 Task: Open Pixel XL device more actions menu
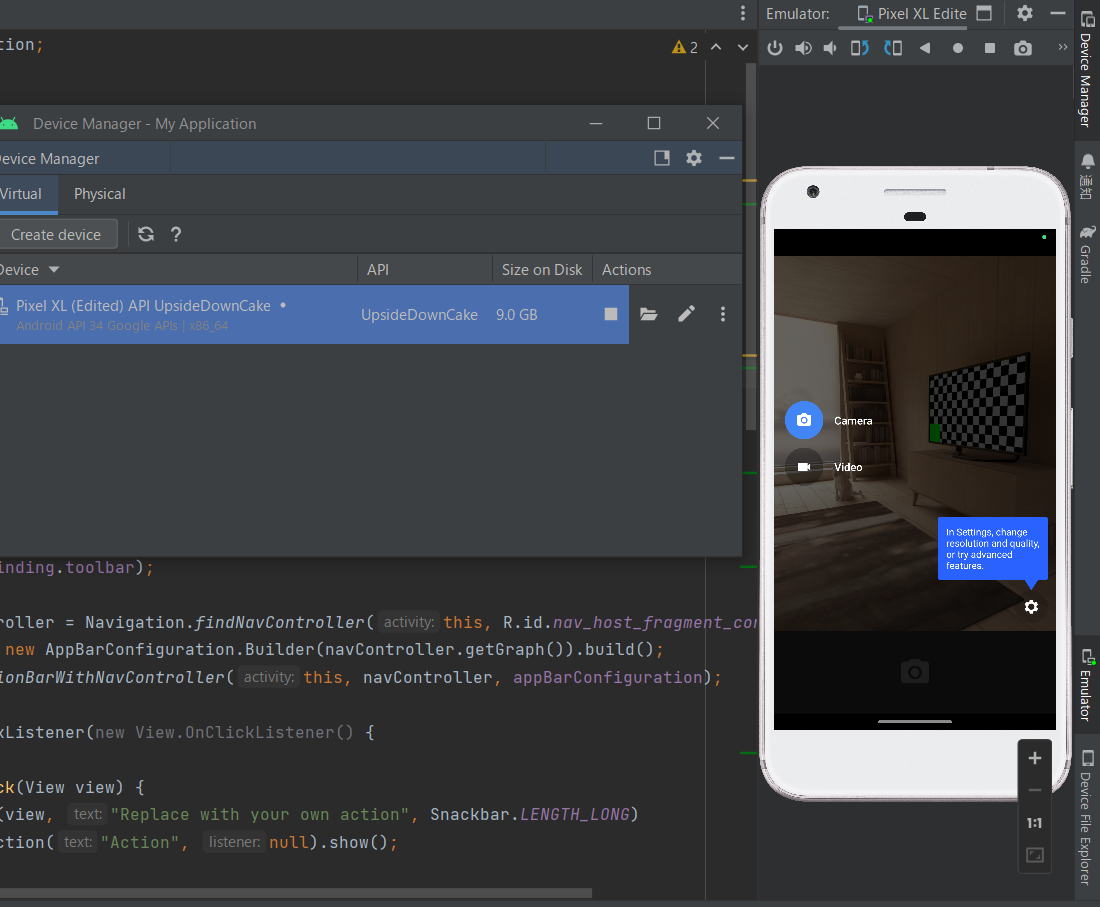(723, 314)
